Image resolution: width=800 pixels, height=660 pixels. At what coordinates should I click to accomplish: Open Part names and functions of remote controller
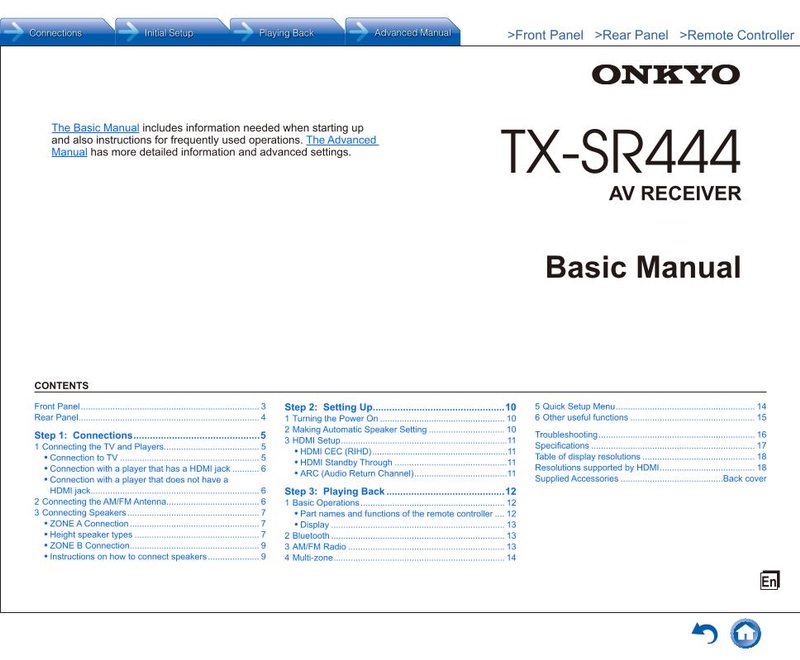pyautogui.click(x=405, y=514)
